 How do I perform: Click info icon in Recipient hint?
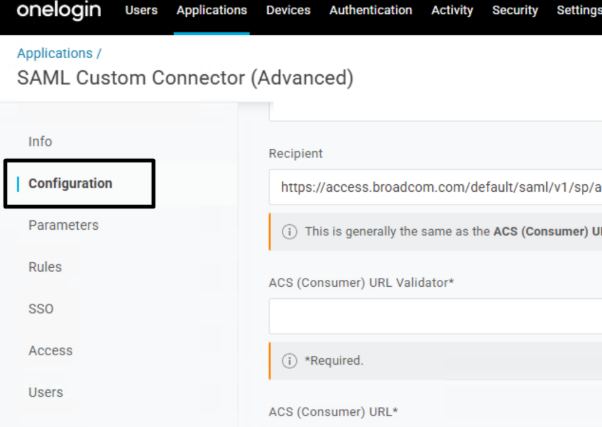coord(290,231)
